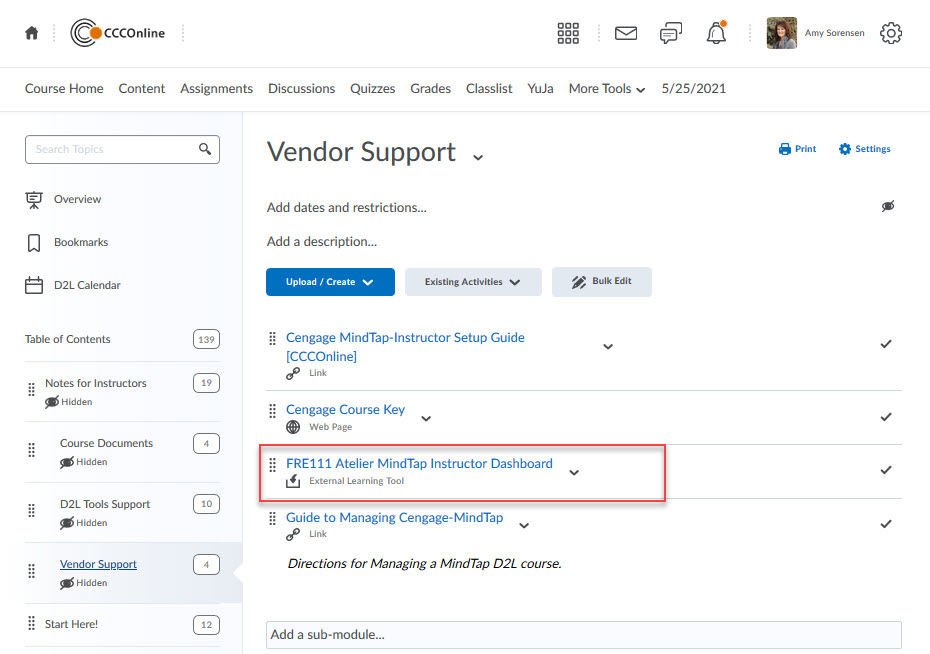Open context menu for Cengage MindTap-Instructor Setup Guide
The height and width of the screenshot is (654, 930).
(608, 346)
